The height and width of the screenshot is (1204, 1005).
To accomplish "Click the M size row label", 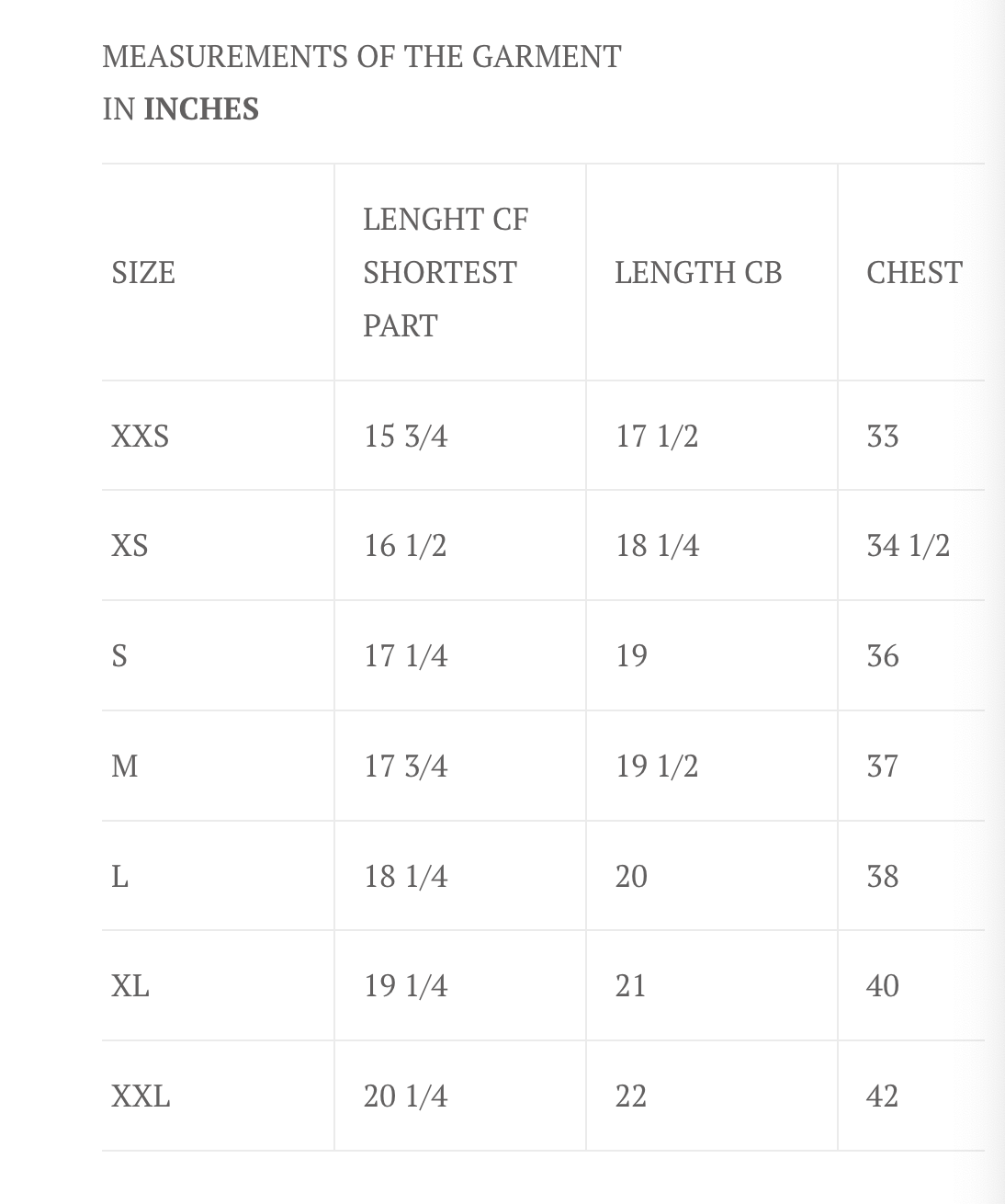I will (125, 766).
